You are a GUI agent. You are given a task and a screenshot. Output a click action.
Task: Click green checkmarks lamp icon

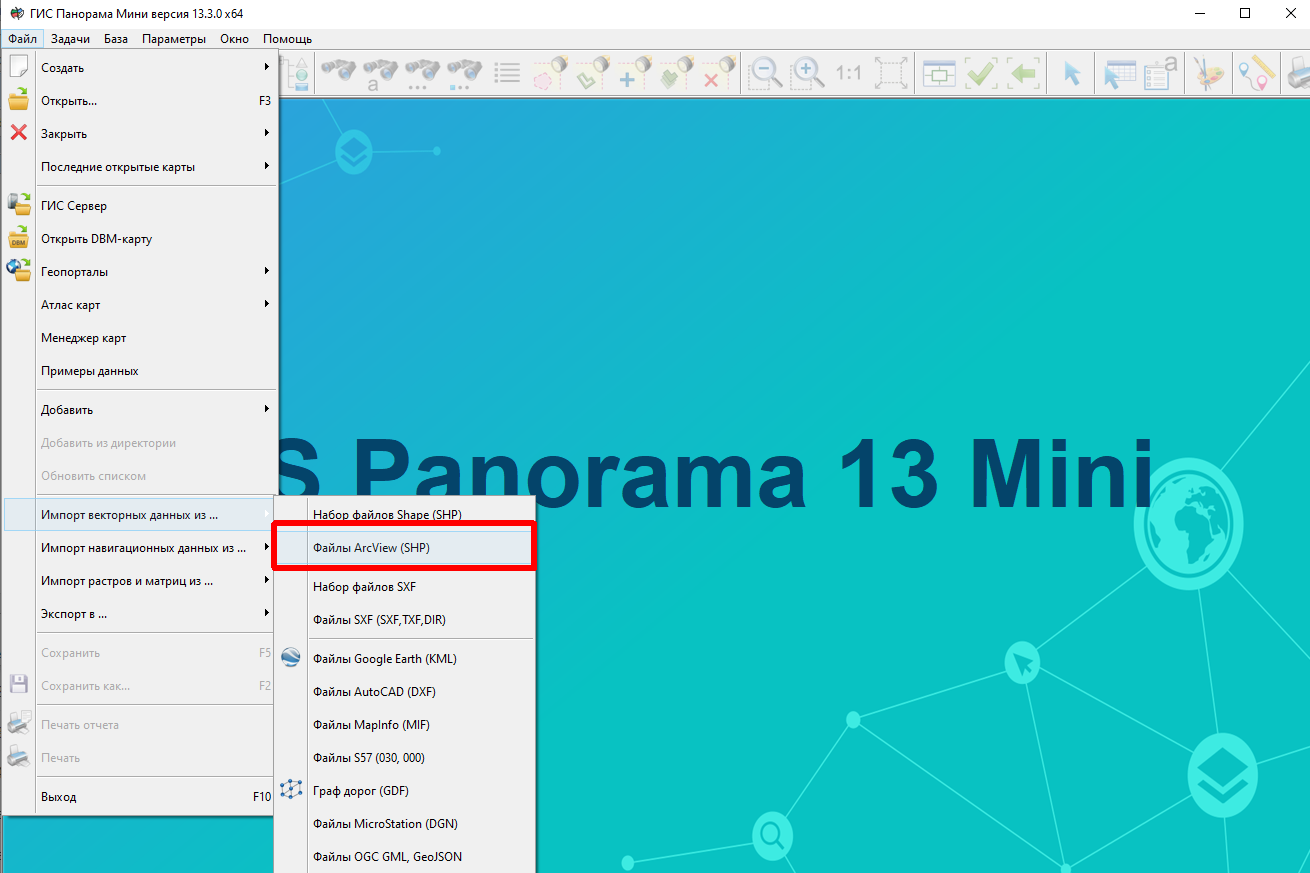click(675, 72)
